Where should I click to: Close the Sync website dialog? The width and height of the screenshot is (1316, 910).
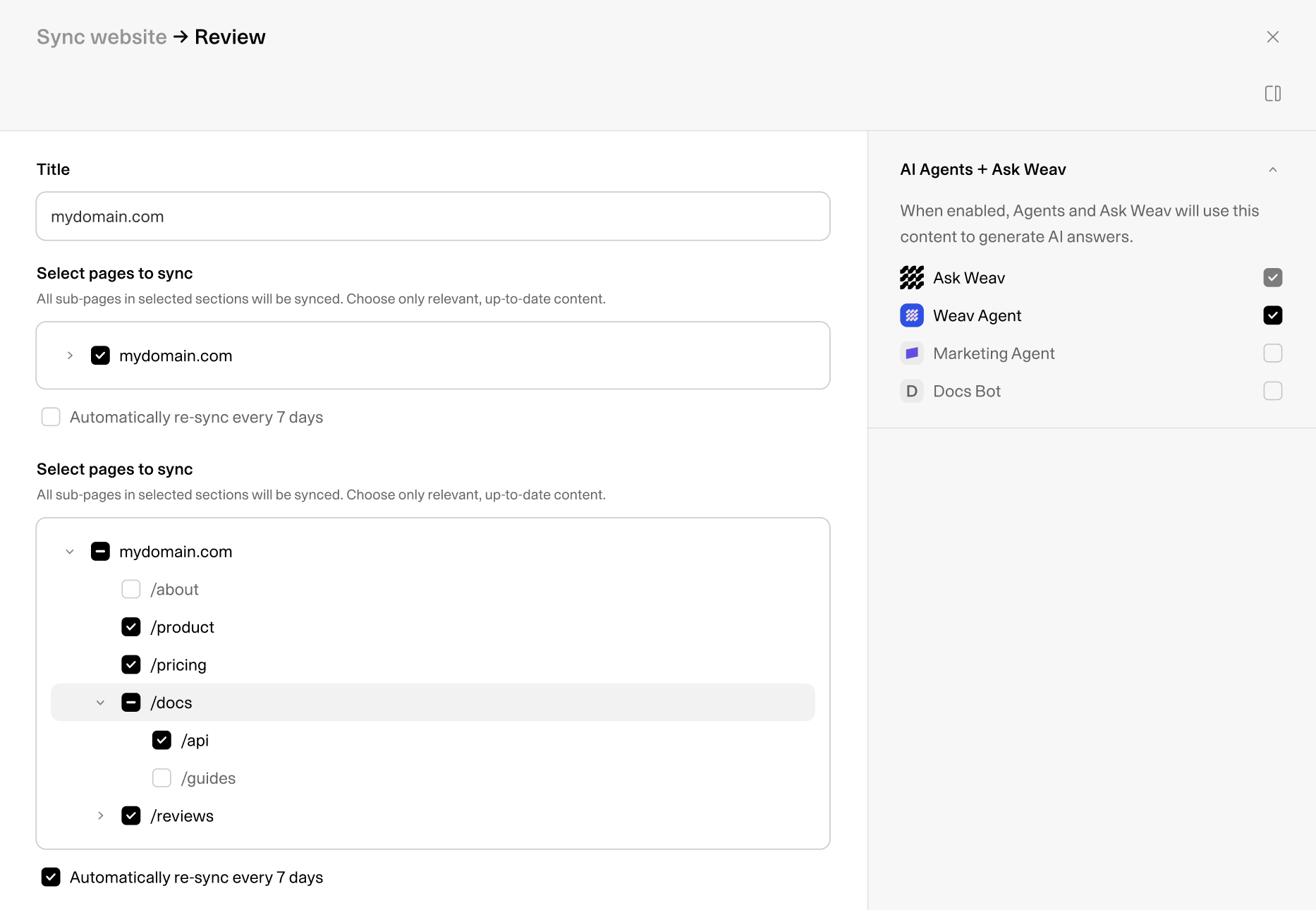coord(1272,37)
